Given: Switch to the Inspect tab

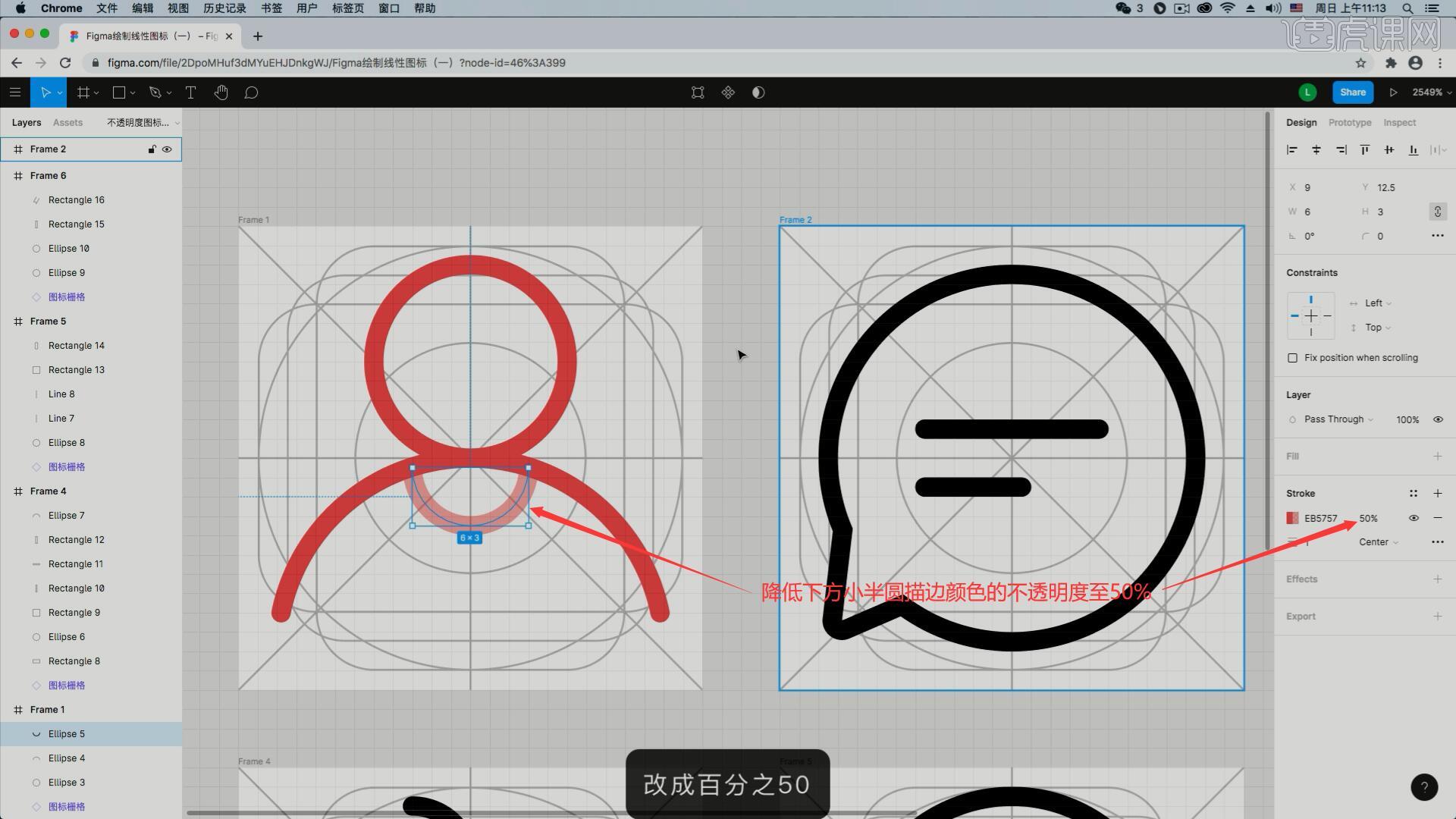Looking at the screenshot, I should 1399,123.
